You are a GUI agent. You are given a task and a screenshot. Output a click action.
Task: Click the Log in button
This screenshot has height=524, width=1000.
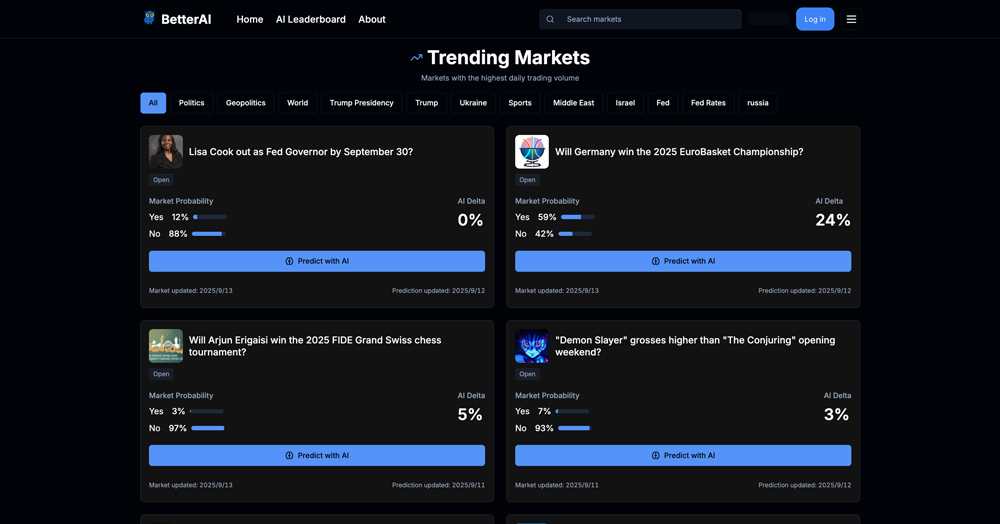tap(814, 19)
